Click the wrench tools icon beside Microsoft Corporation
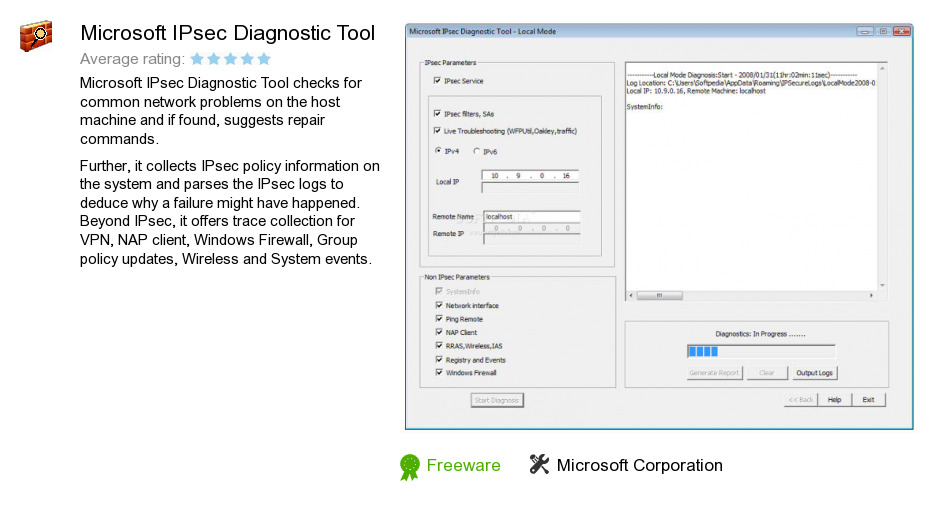The image size is (940, 511). [x=539, y=464]
